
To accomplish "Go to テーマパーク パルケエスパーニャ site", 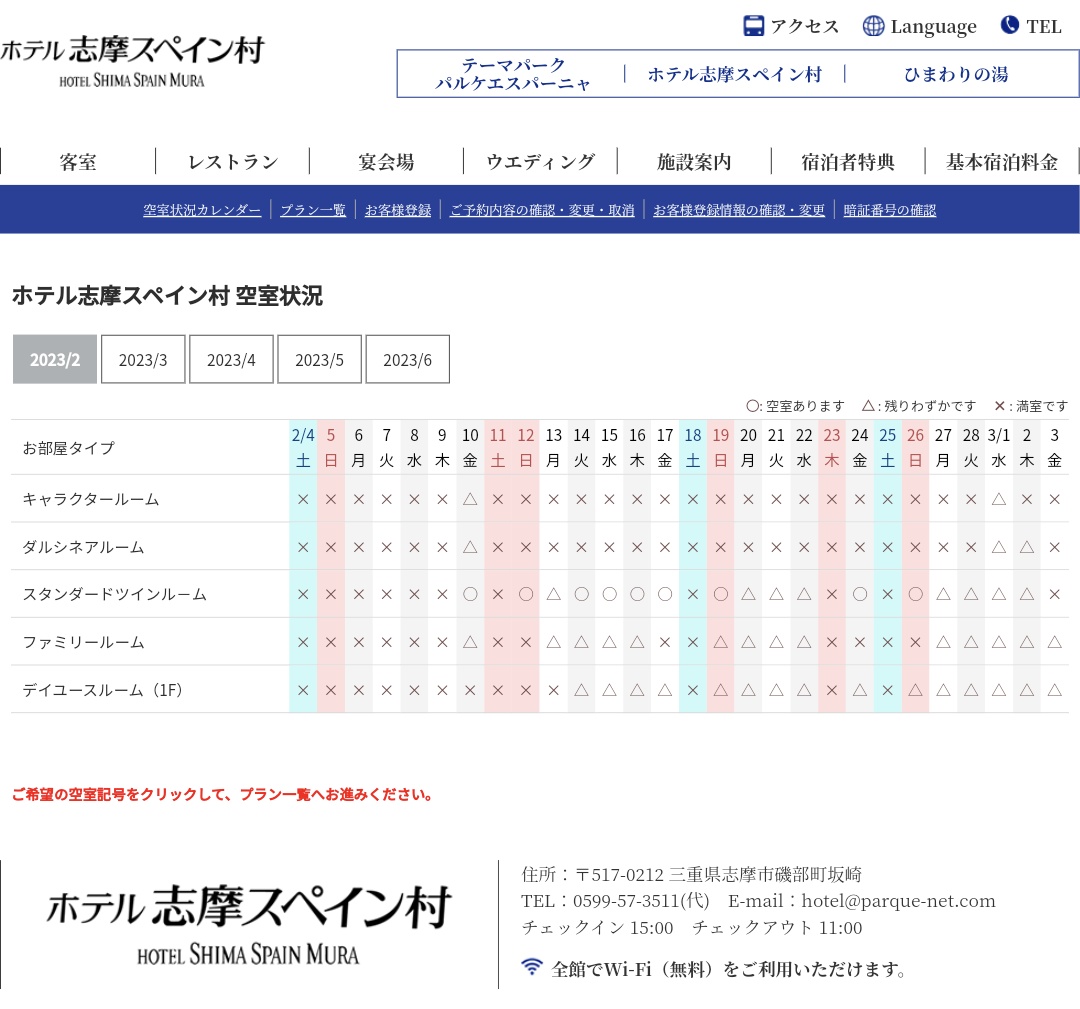I will pos(512,74).
